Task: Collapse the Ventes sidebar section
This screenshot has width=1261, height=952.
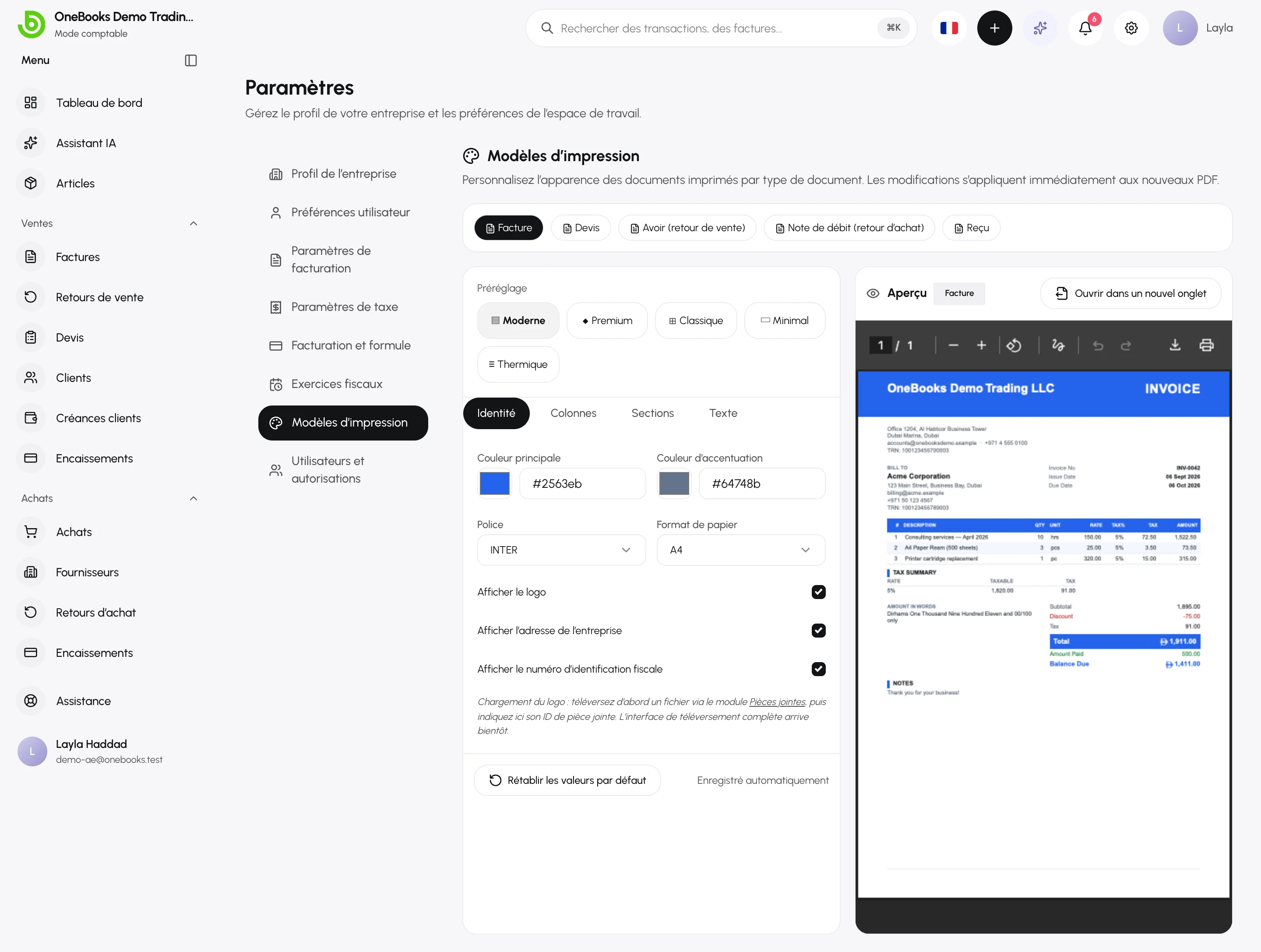Action: tap(193, 223)
